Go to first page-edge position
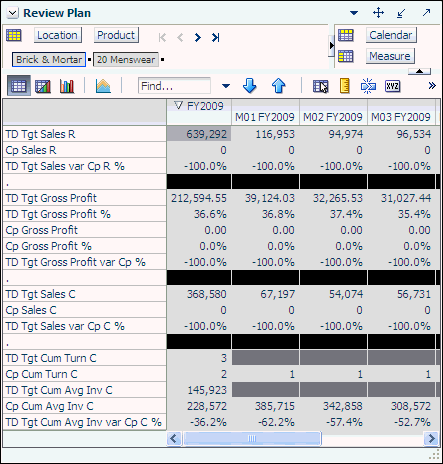The image size is (443, 464). point(162,38)
